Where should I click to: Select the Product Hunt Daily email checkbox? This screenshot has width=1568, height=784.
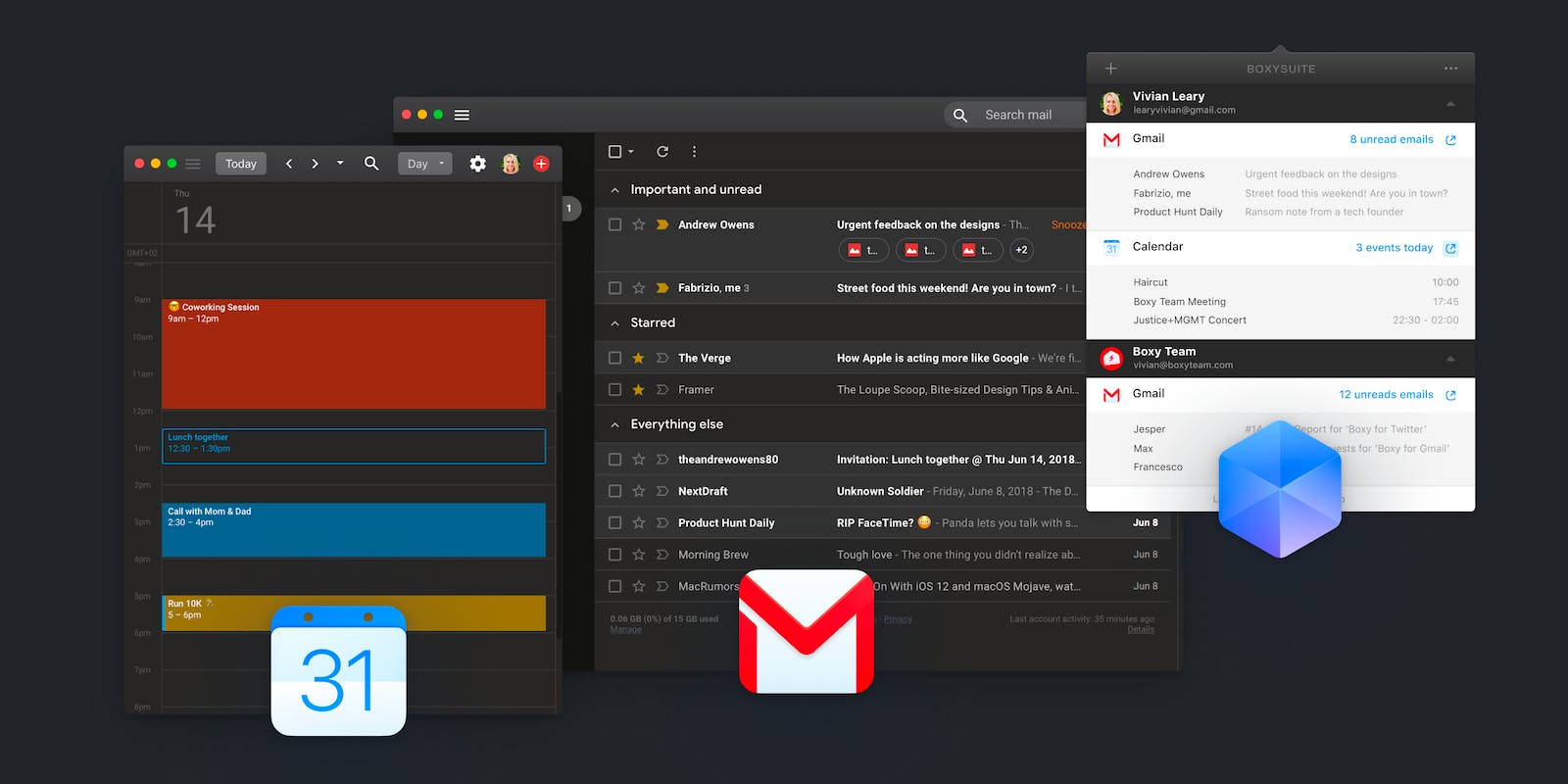(x=614, y=523)
